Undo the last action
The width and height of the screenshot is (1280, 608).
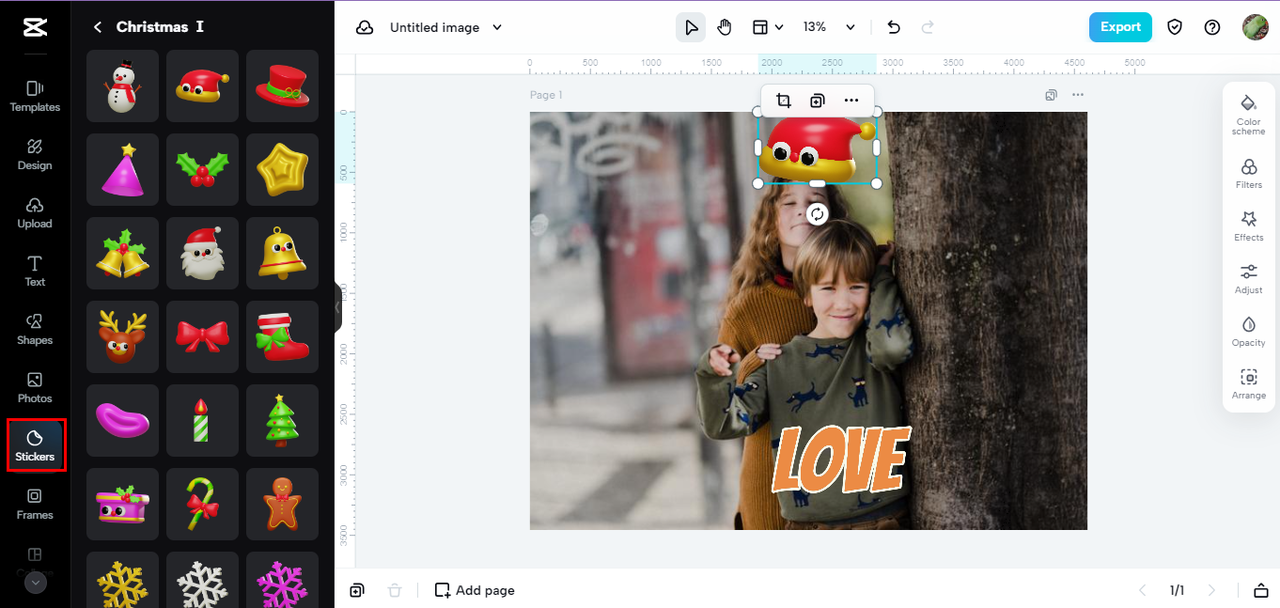point(894,27)
